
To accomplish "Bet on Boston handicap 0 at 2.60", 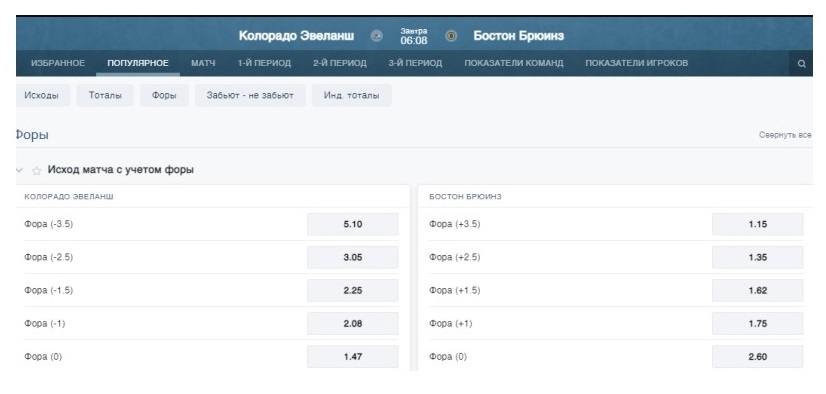I will pos(758,357).
